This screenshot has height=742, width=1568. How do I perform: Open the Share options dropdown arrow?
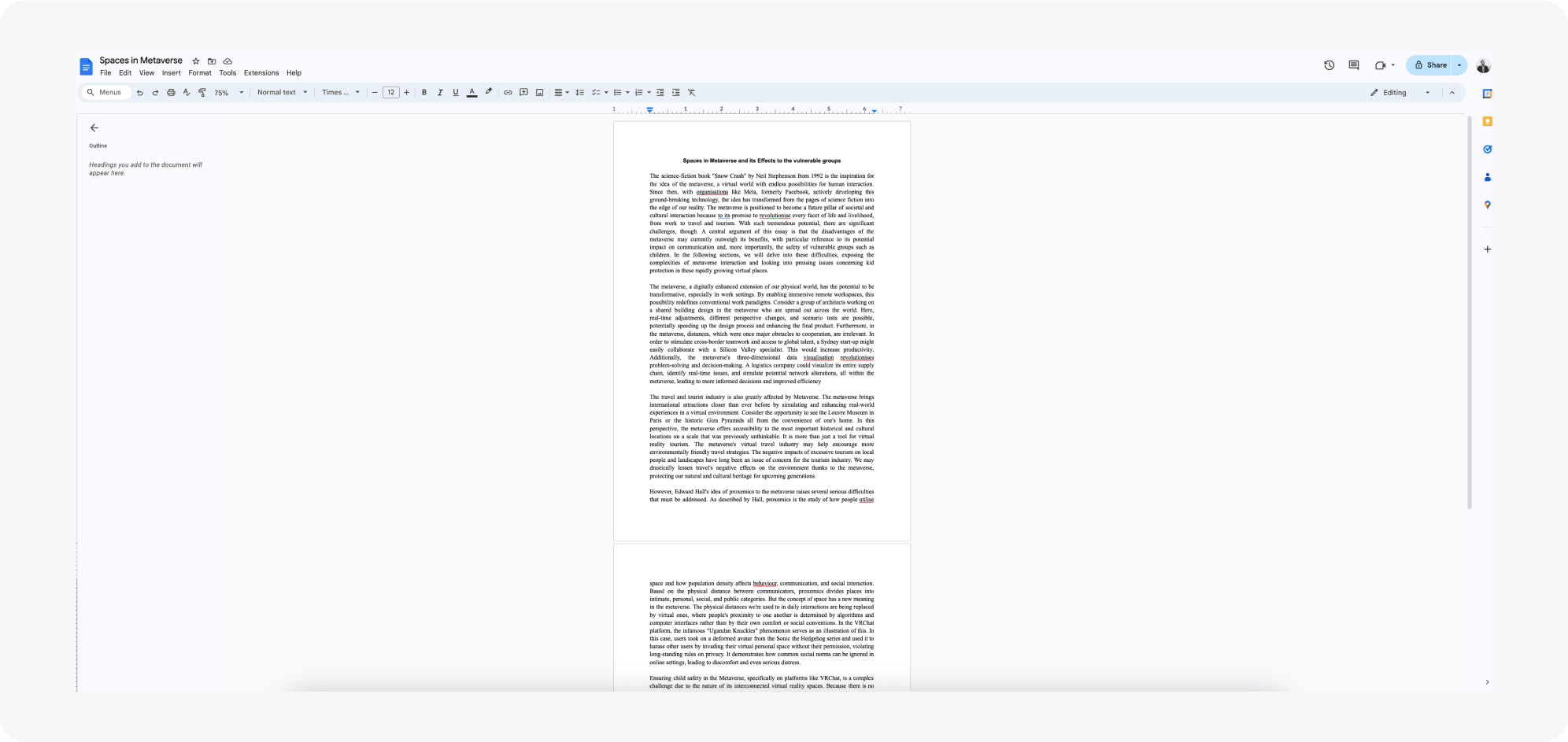click(x=1459, y=65)
